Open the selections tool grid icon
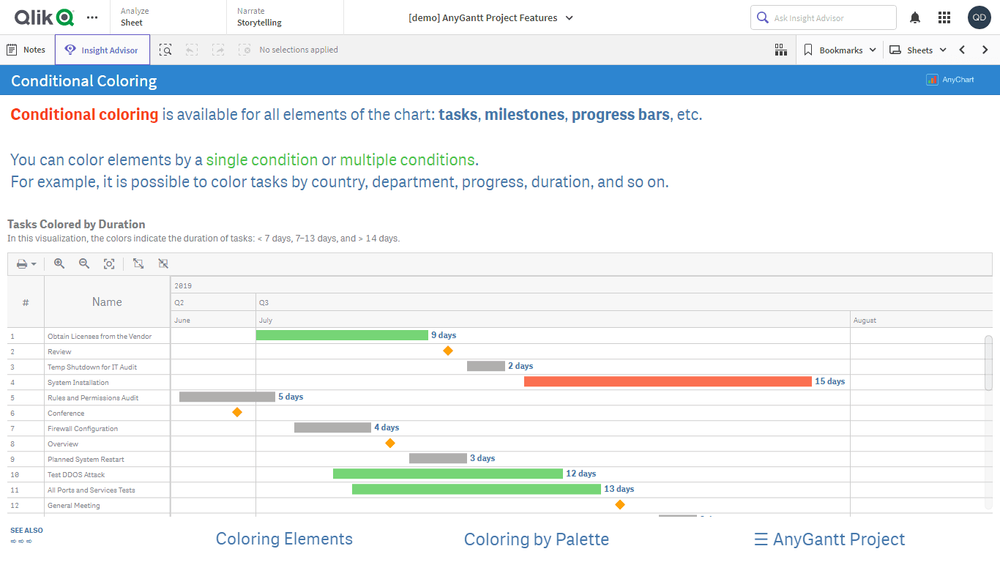This screenshot has height=562, width=1000. 781,50
